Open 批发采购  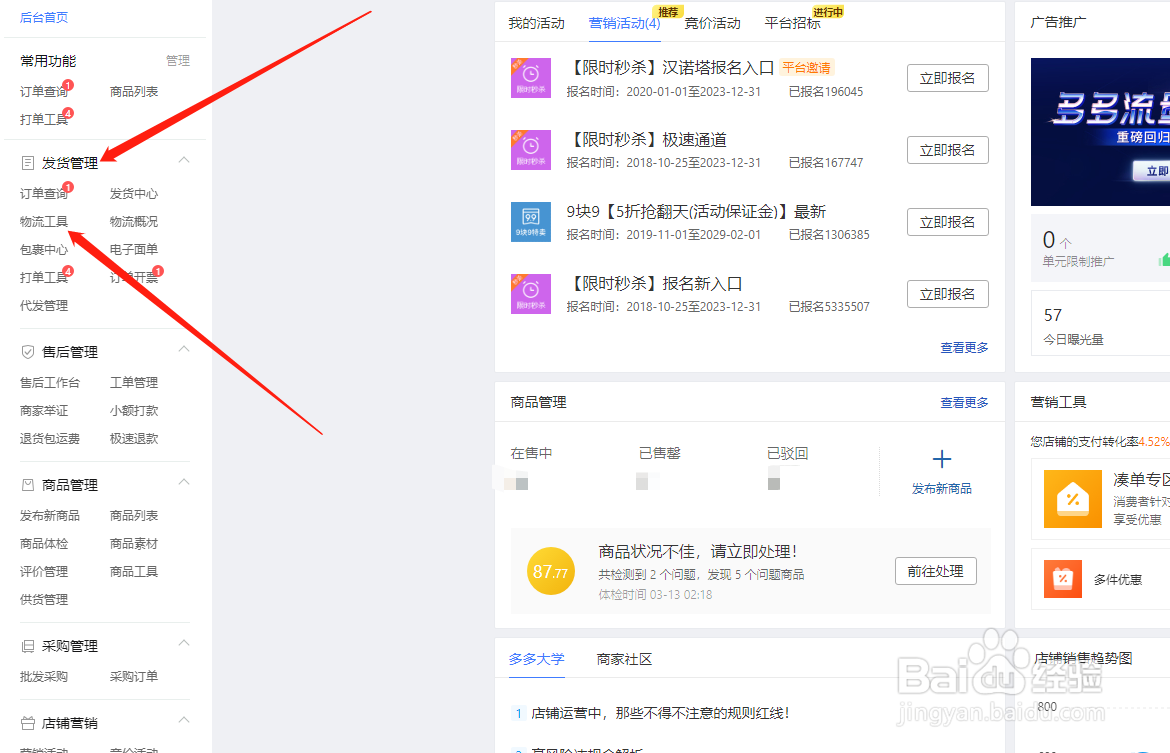click(x=44, y=676)
